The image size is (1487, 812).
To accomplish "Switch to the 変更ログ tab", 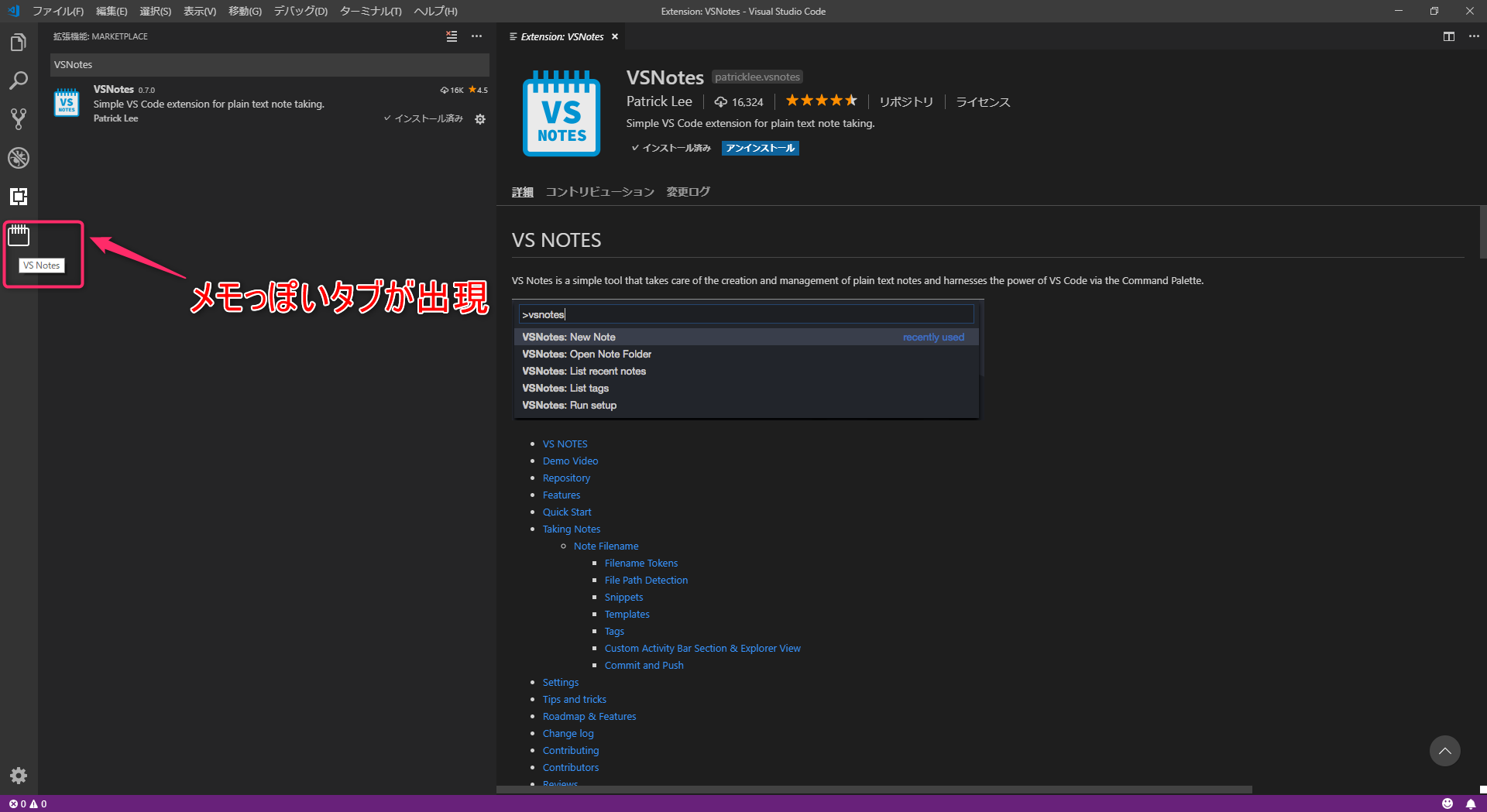I will point(689,192).
